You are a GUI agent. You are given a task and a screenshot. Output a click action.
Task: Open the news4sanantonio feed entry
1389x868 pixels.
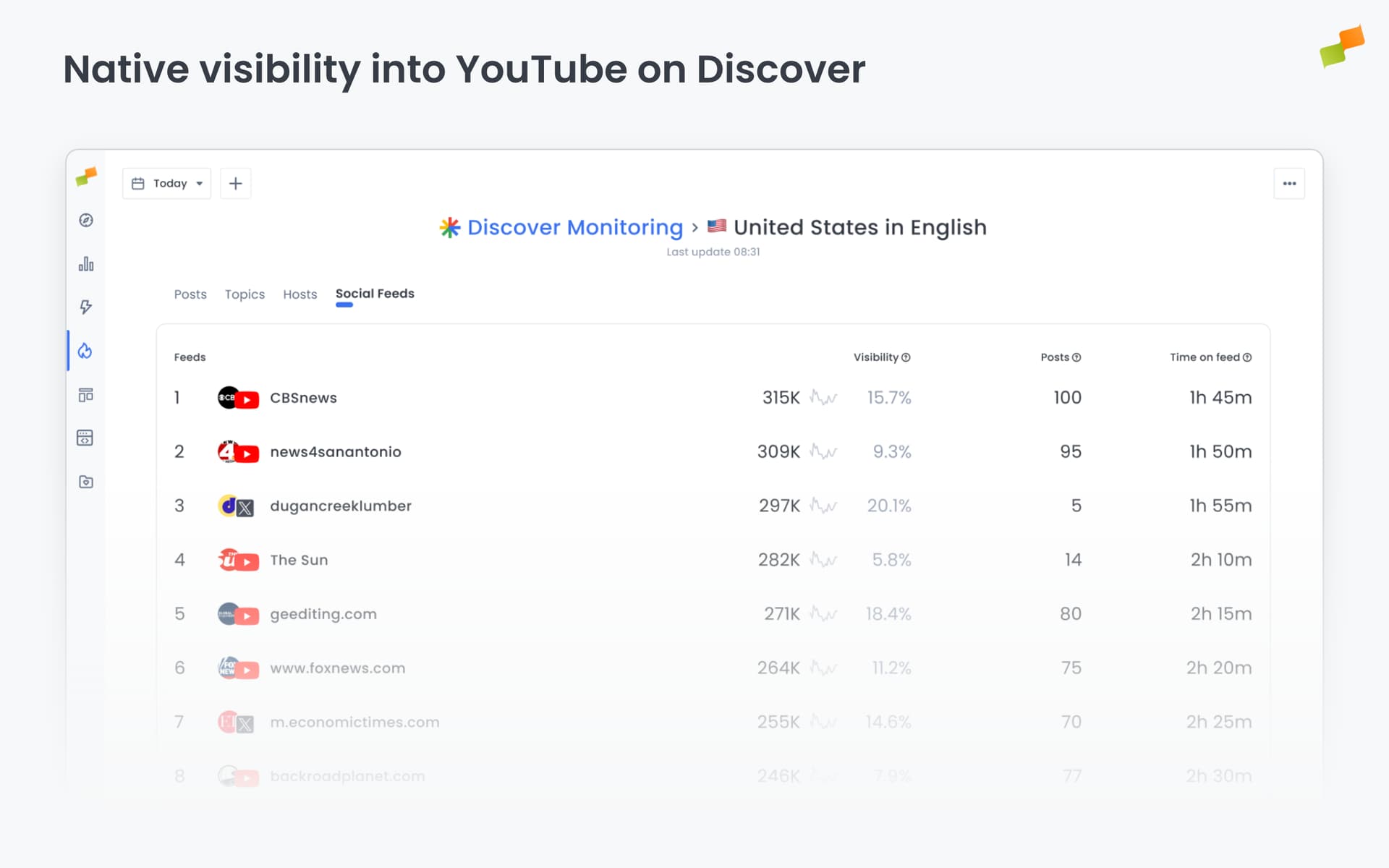[335, 452]
